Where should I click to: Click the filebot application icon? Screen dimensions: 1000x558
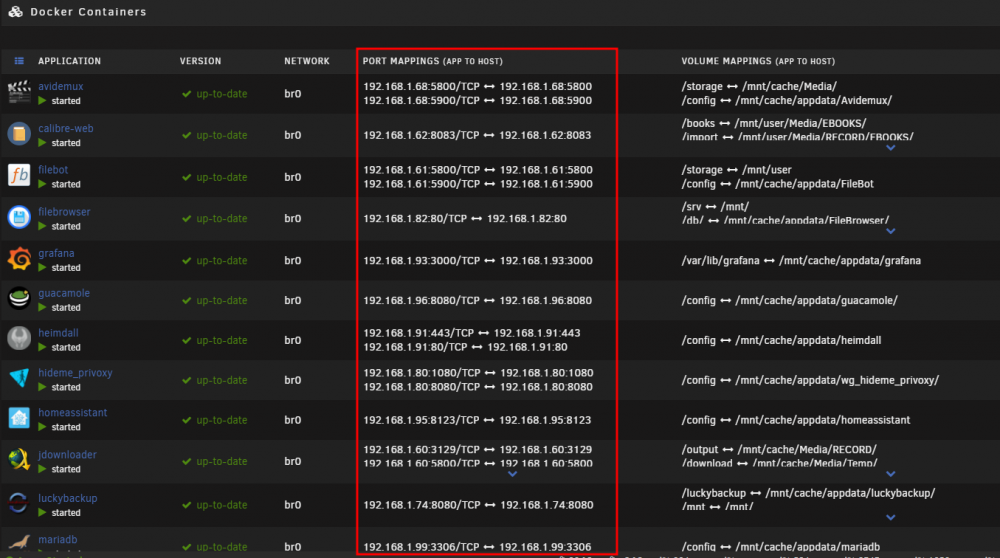tap(19, 175)
